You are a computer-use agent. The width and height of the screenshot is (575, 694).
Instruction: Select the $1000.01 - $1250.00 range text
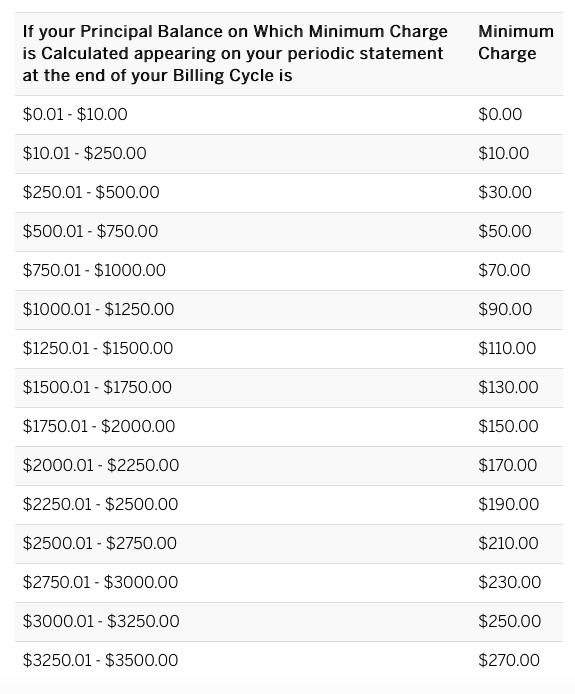pyautogui.click(x=98, y=309)
